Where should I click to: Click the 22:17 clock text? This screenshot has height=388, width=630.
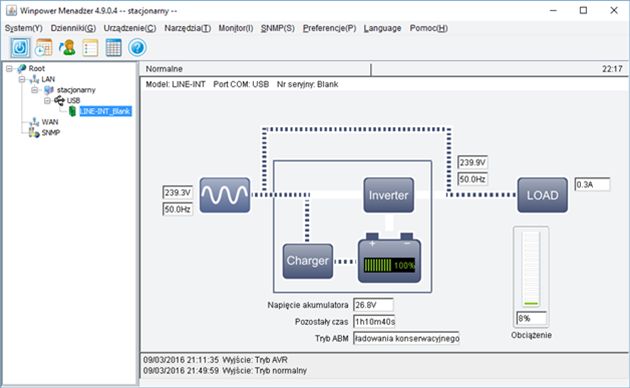tap(612, 69)
